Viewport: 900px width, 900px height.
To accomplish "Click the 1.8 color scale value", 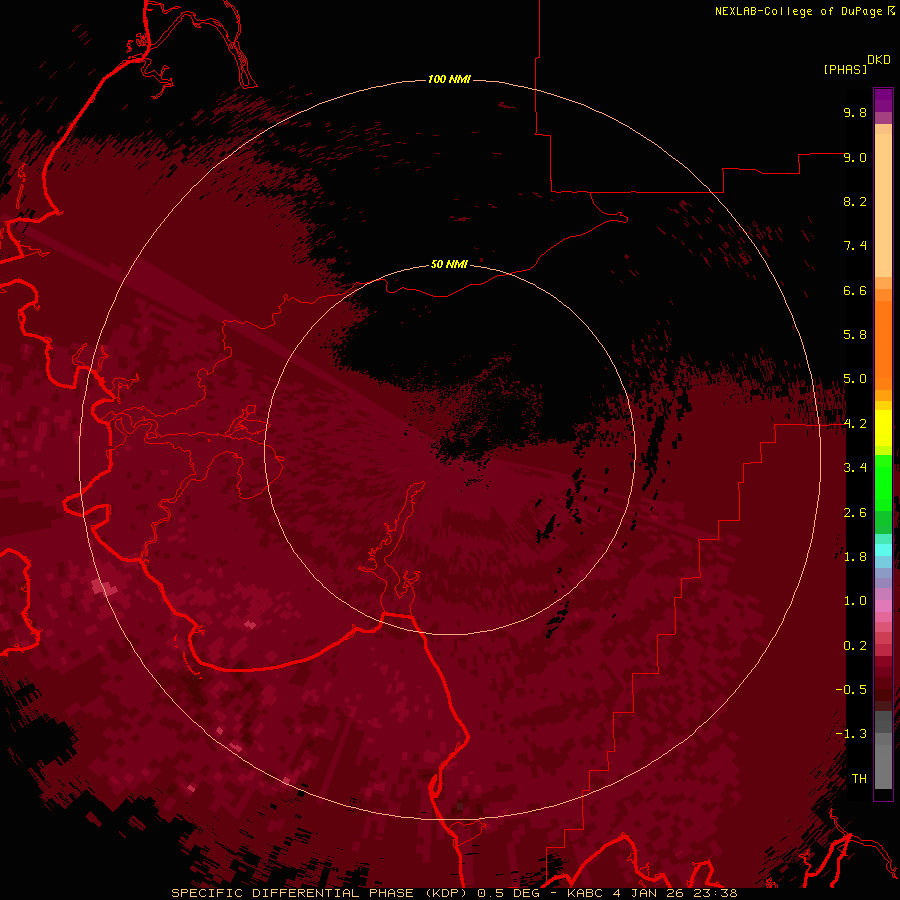I will click(855, 557).
